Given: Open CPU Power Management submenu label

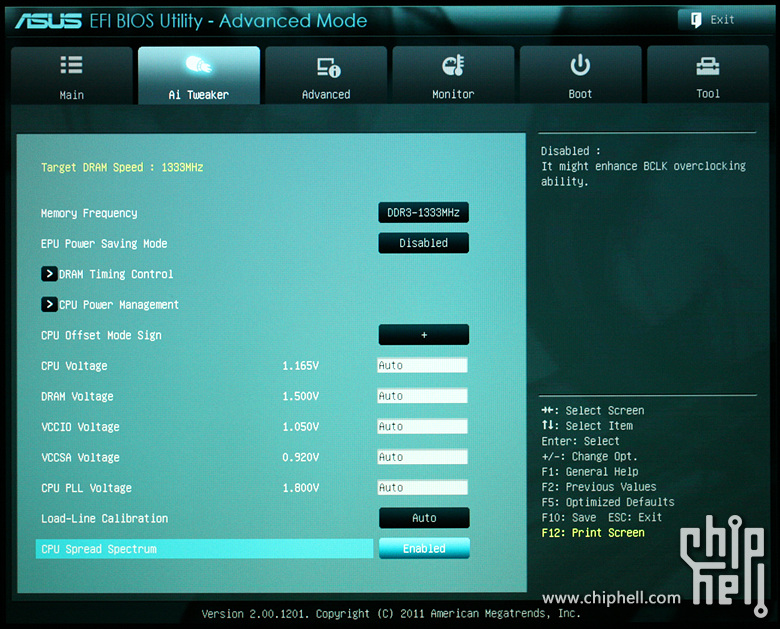Looking at the screenshot, I should click(119, 305).
